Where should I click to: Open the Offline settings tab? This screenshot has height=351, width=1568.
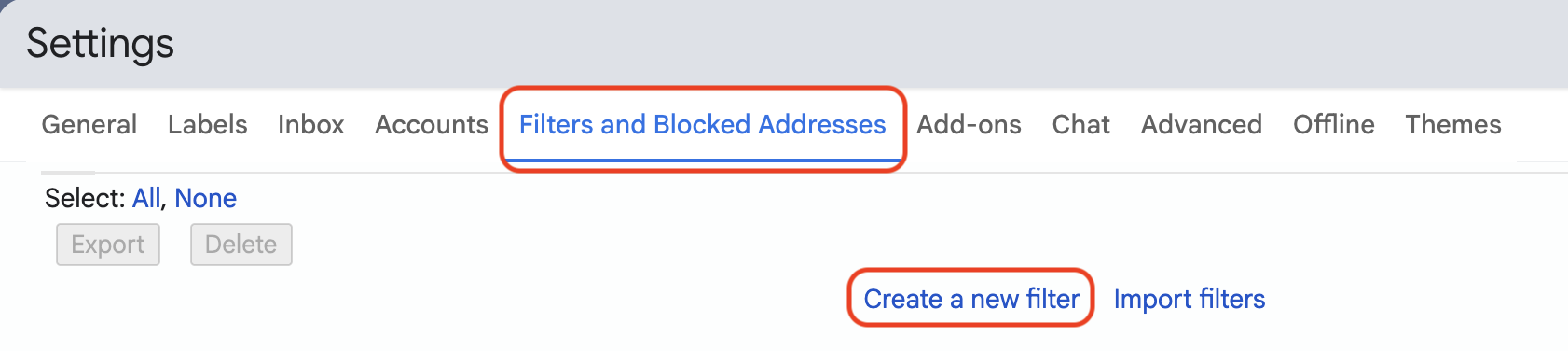(x=1334, y=124)
